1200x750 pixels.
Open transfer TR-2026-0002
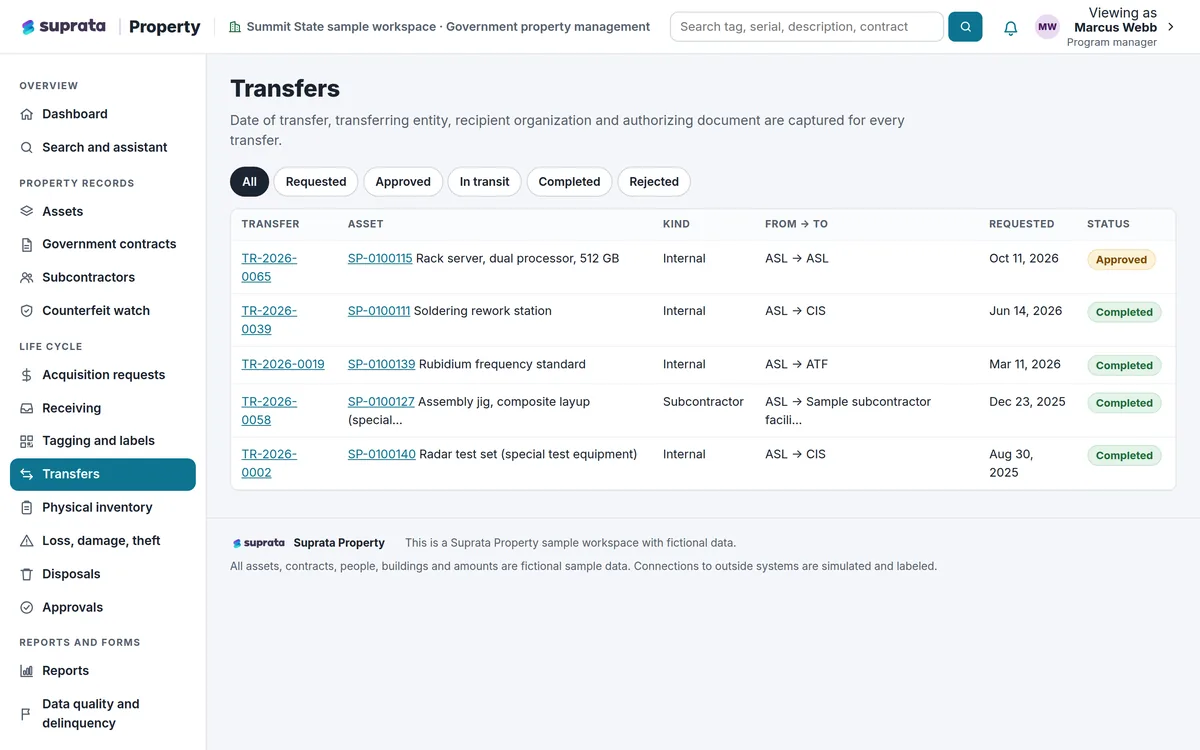(269, 463)
